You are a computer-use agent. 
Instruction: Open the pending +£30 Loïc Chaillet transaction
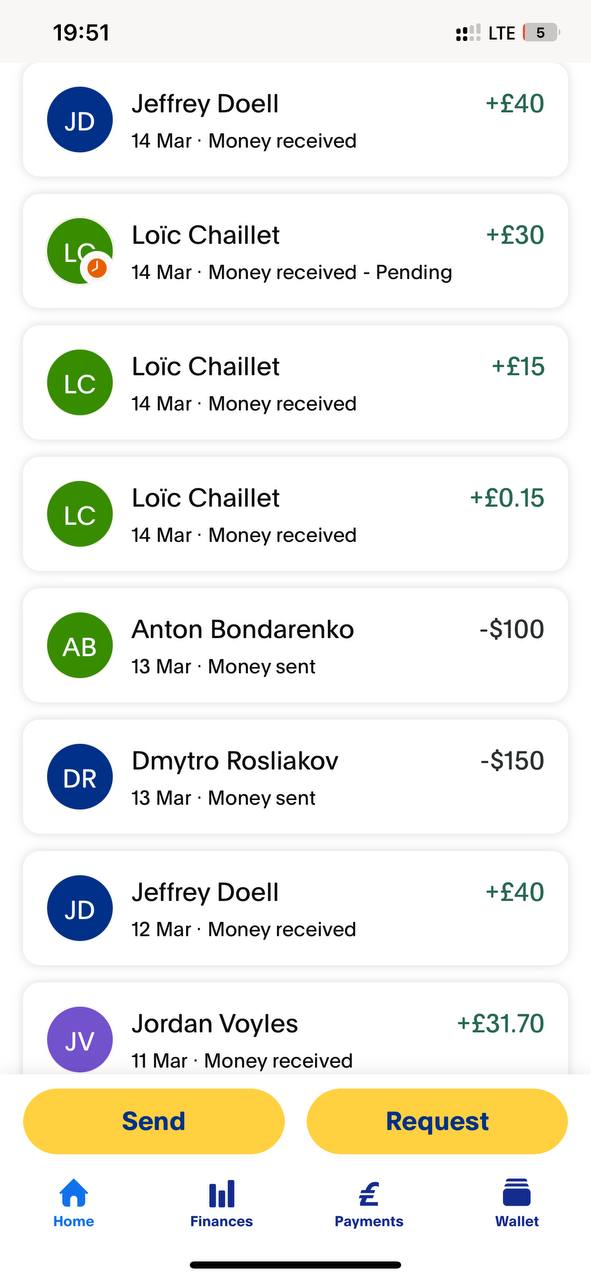point(295,251)
